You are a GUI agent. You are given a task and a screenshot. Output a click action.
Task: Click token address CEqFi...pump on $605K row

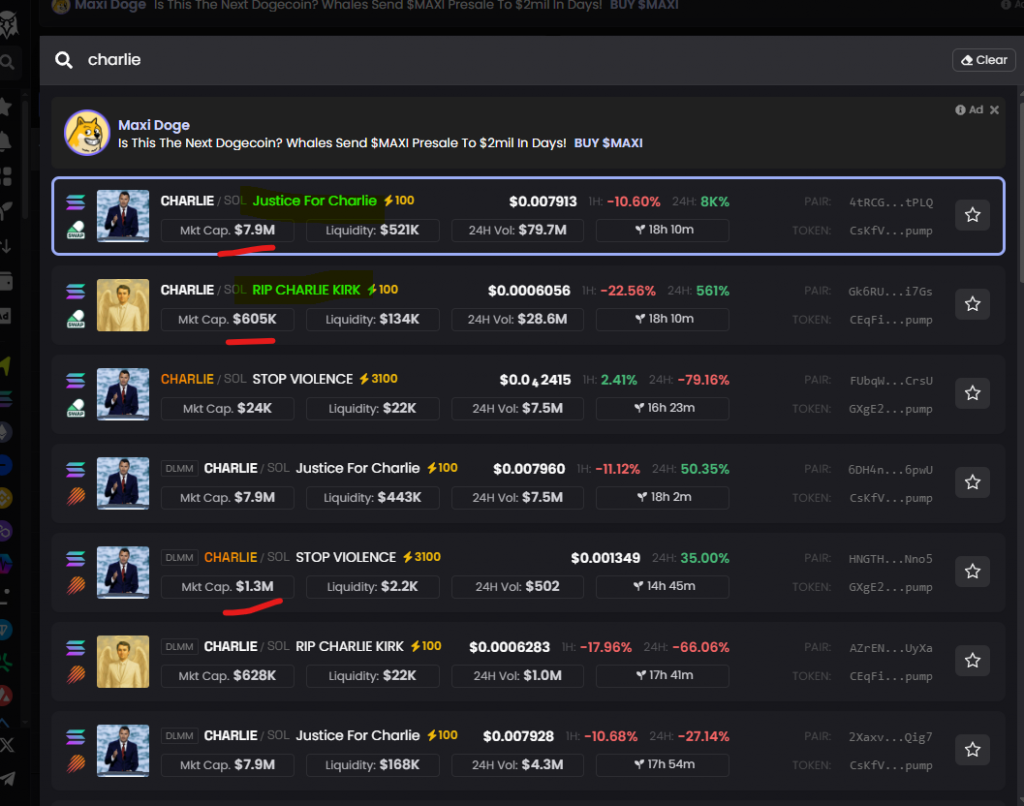(x=890, y=320)
